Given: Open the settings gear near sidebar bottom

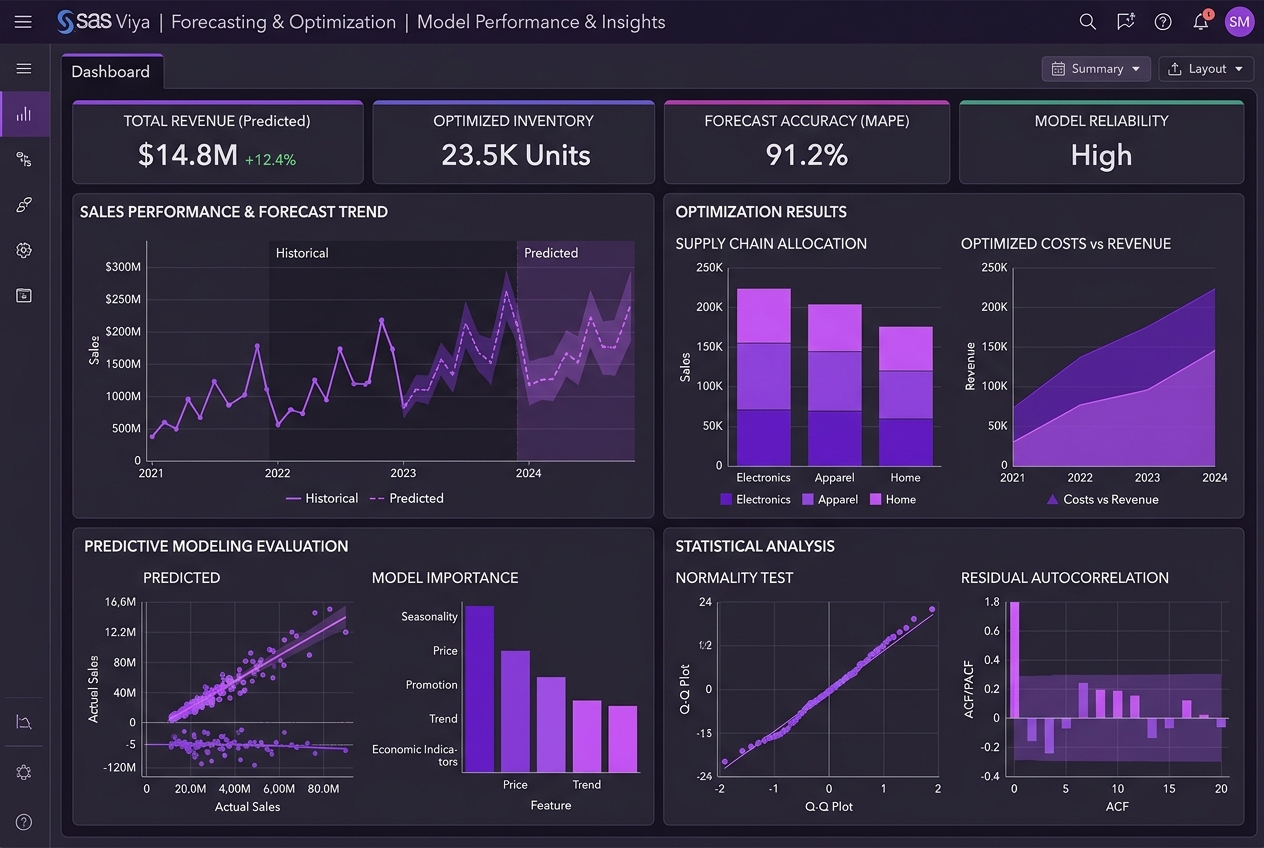Looking at the screenshot, I should pos(24,772).
